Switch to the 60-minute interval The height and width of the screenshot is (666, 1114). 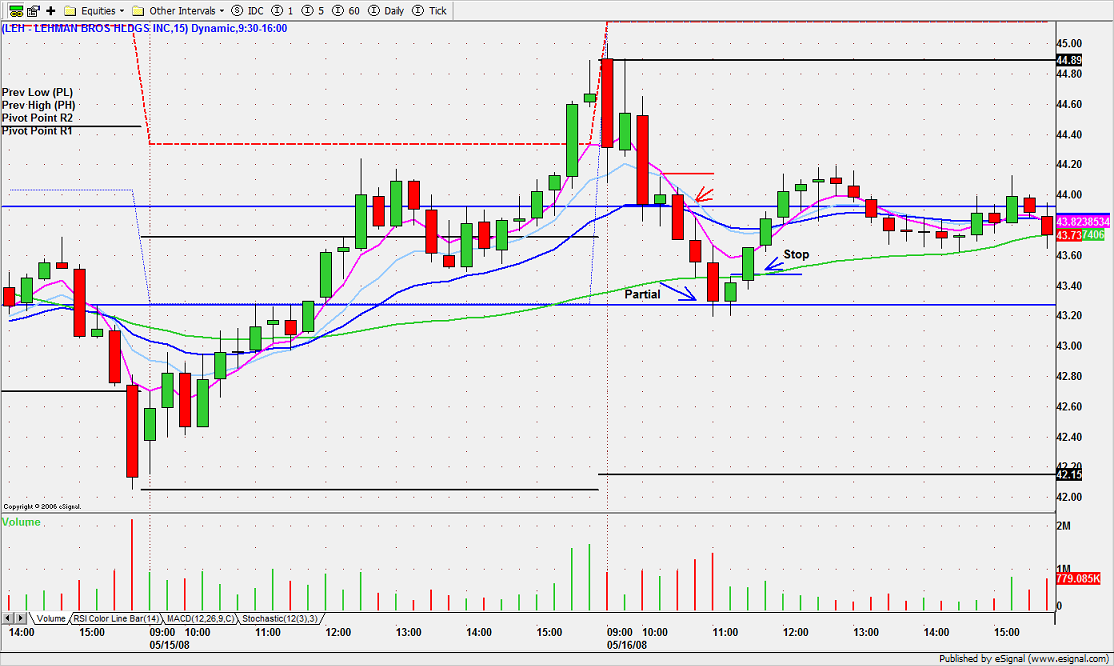click(x=346, y=11)
